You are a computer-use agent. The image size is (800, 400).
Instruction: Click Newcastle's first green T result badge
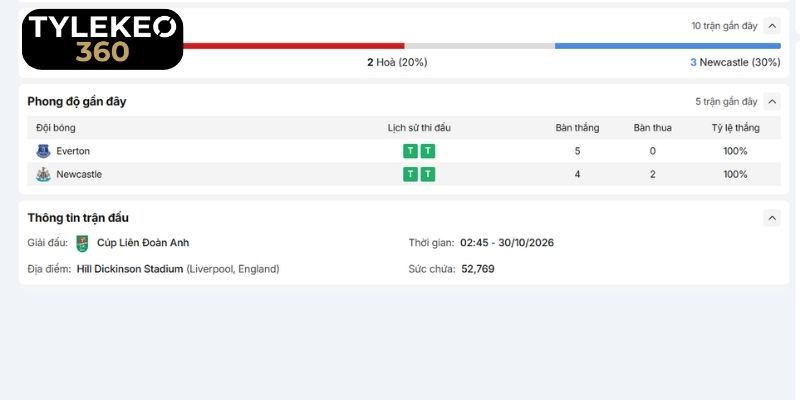410,174
